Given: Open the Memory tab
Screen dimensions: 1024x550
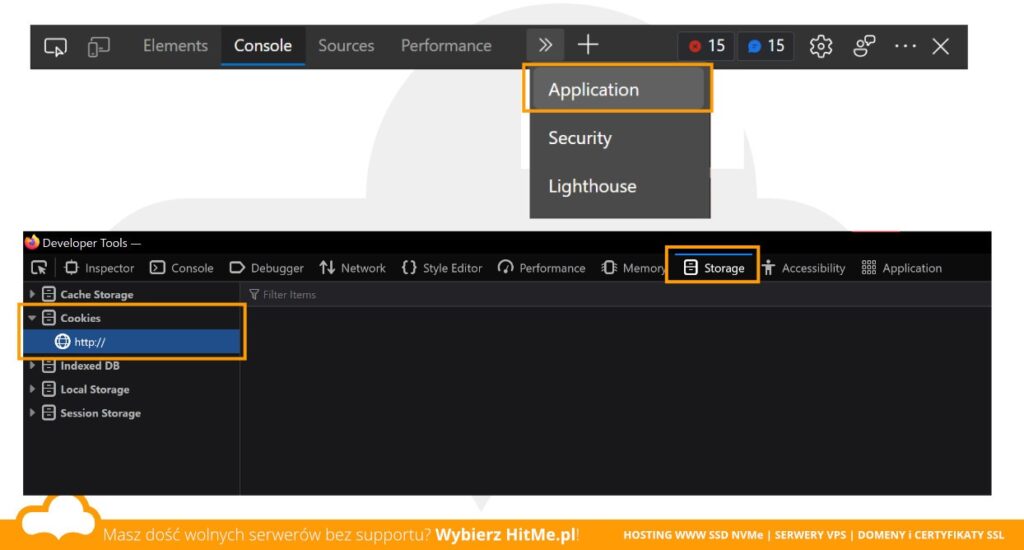Looking at the screenshot, I should pyautogui.click(x=632, y=268).
